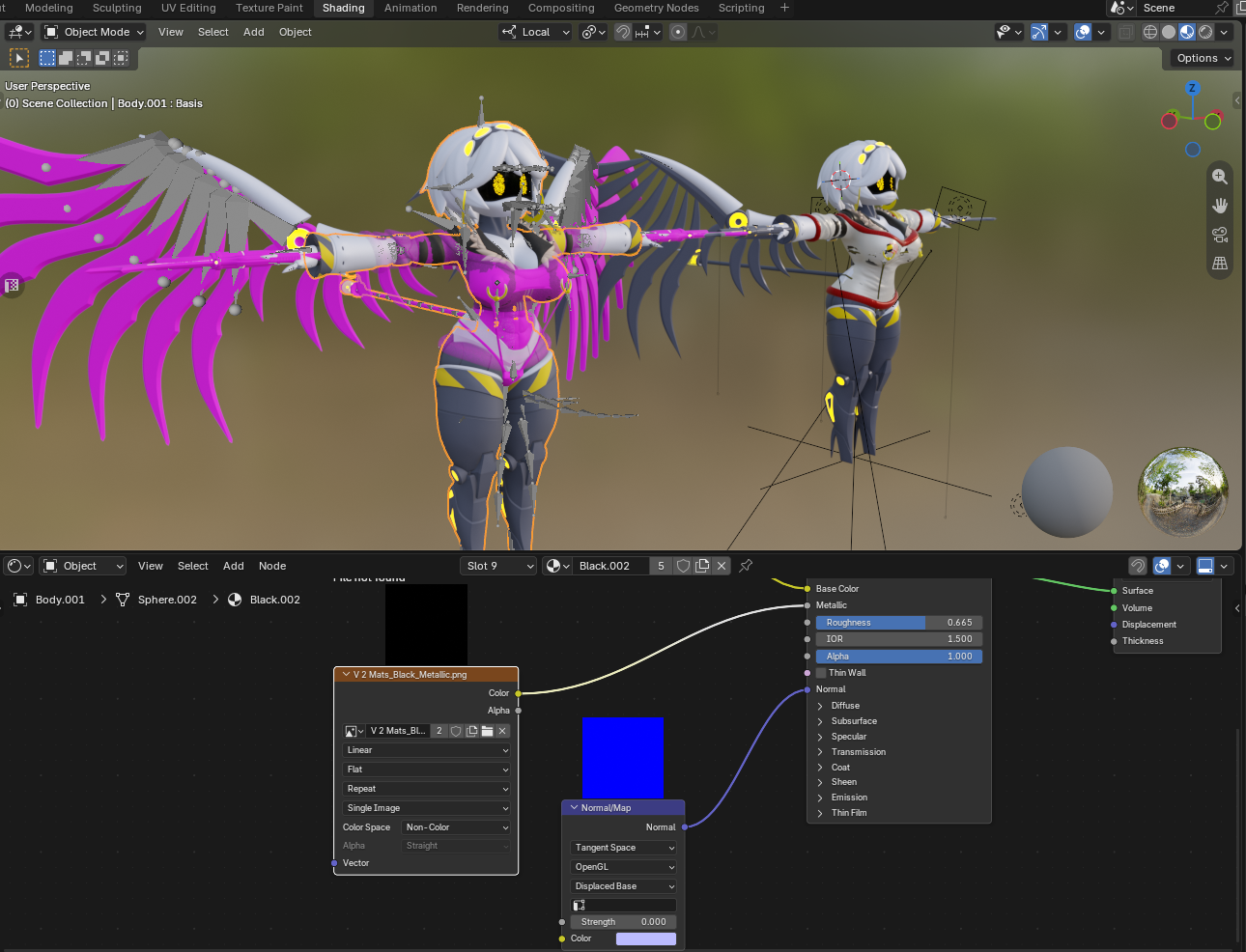Toggle viewport overlays button

pyautogui.click(x=1083, y=32)
